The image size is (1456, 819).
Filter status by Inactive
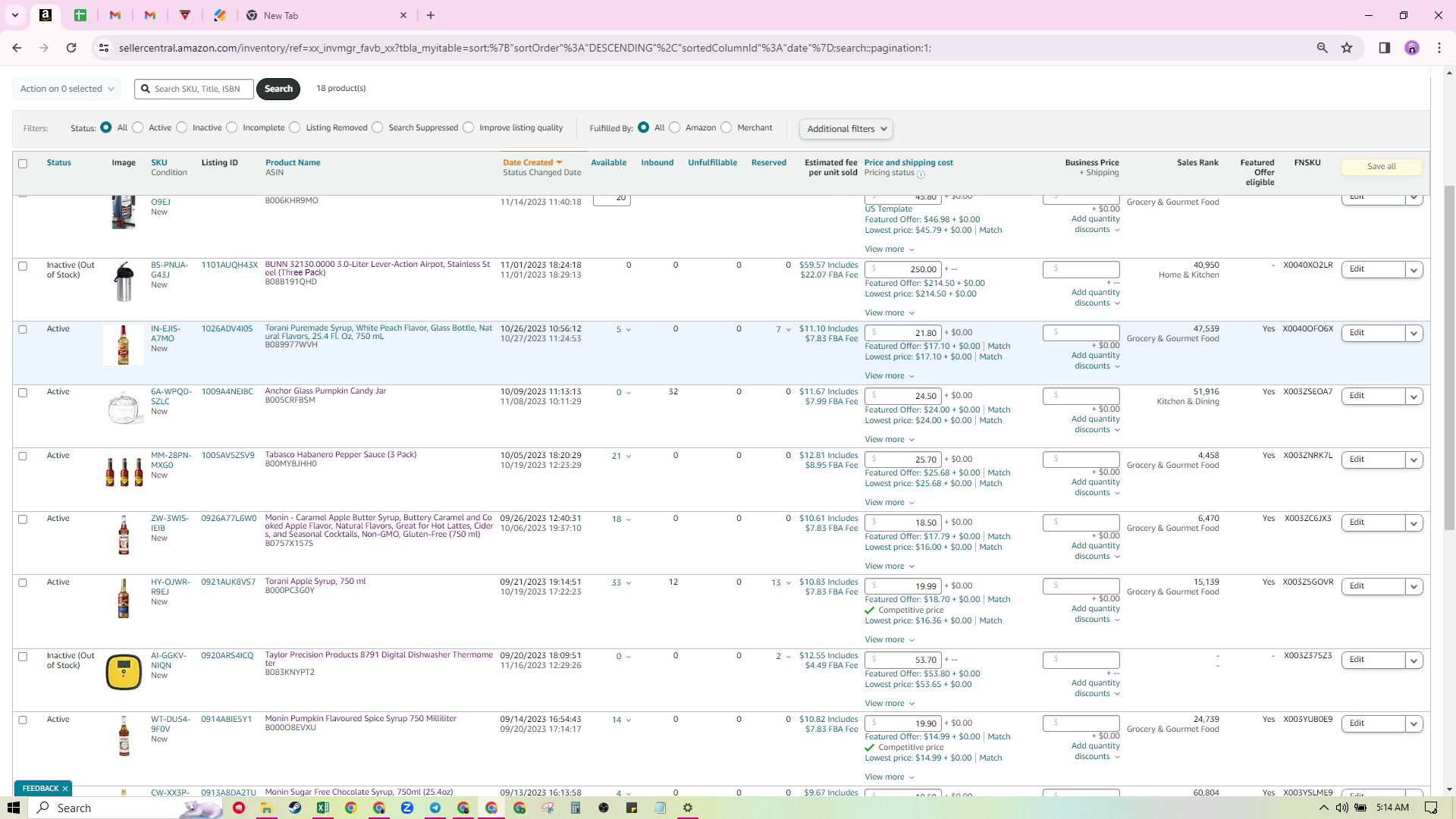point(182,127)
